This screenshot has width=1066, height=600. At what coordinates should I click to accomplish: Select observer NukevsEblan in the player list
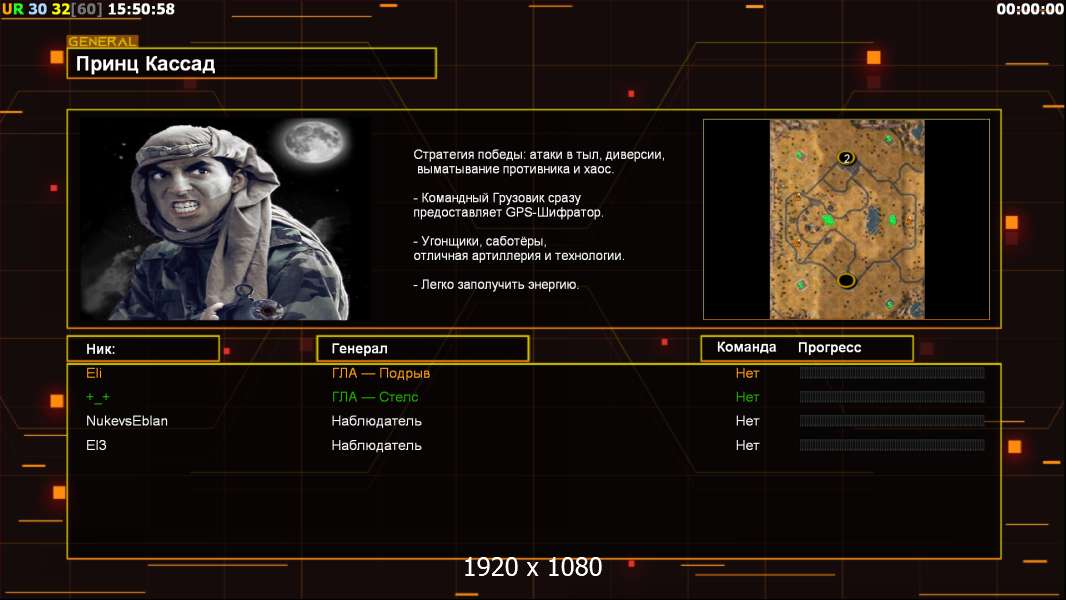pos(127,421)
